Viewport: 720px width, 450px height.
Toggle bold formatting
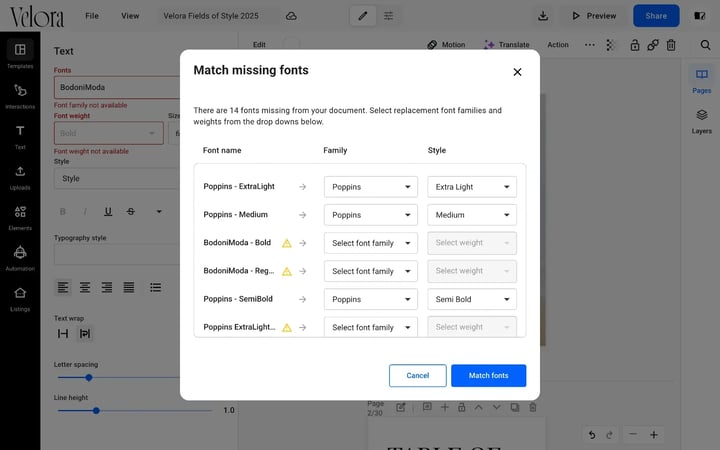[63, 212]
